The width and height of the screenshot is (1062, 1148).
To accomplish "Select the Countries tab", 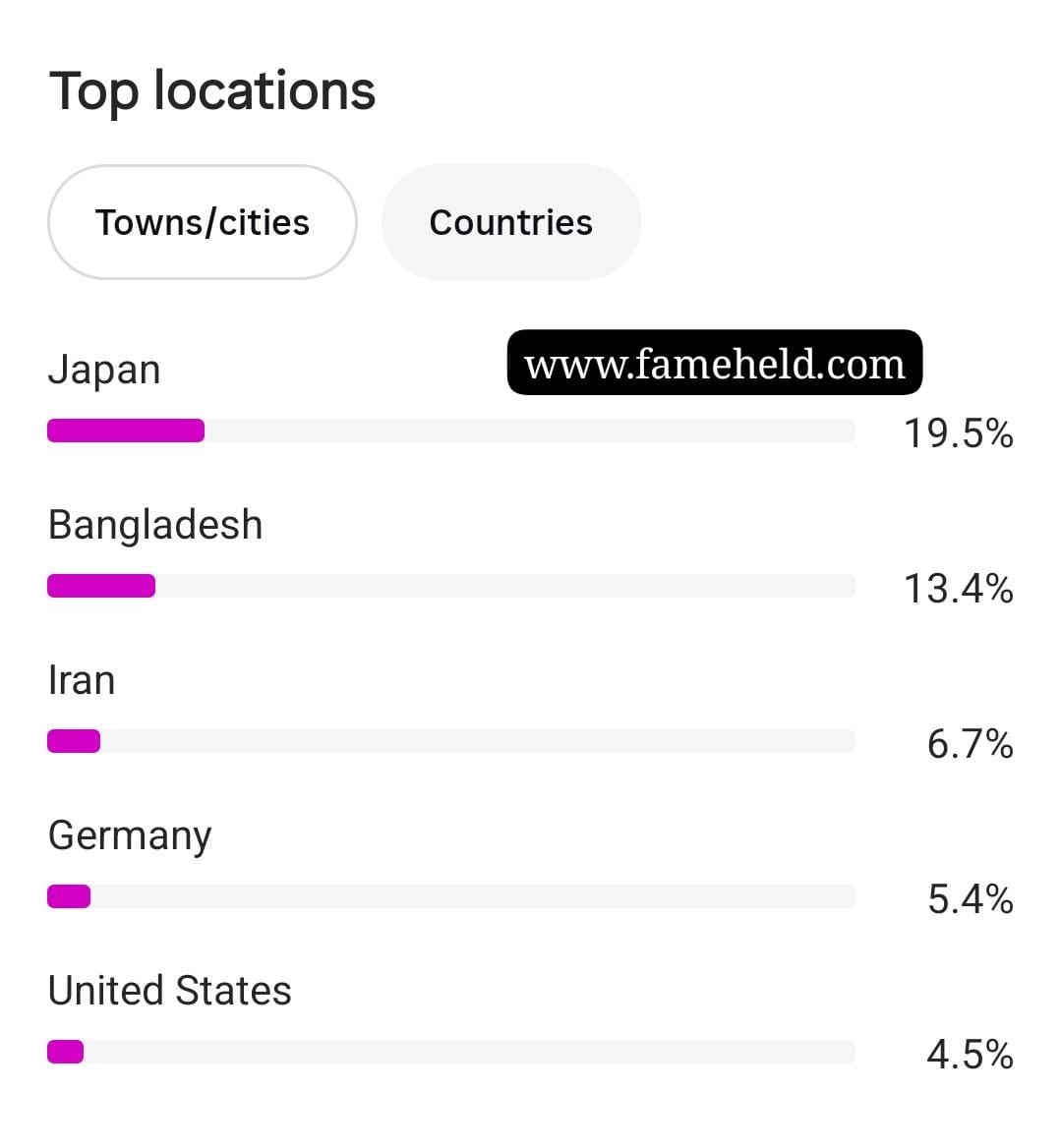I will point(511,222).
